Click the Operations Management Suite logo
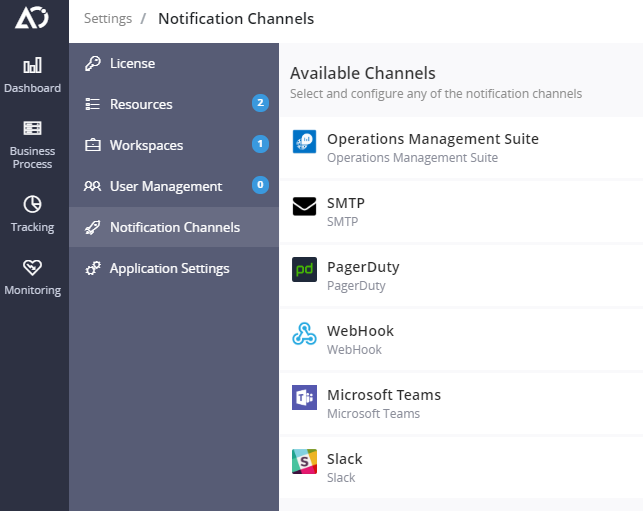 tap(304, 141)
